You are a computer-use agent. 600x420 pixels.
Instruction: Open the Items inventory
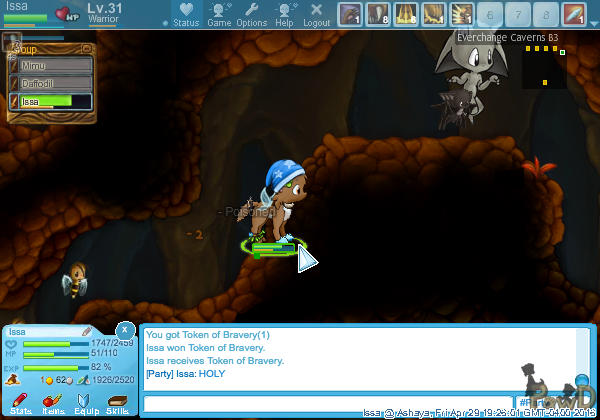[x=53, y=403]
